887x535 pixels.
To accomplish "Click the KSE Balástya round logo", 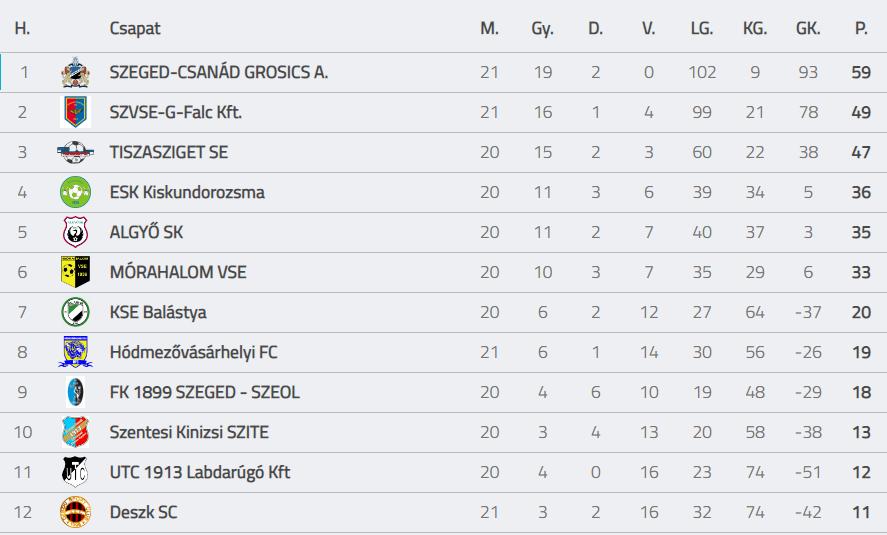I will (x=75, y=312).
